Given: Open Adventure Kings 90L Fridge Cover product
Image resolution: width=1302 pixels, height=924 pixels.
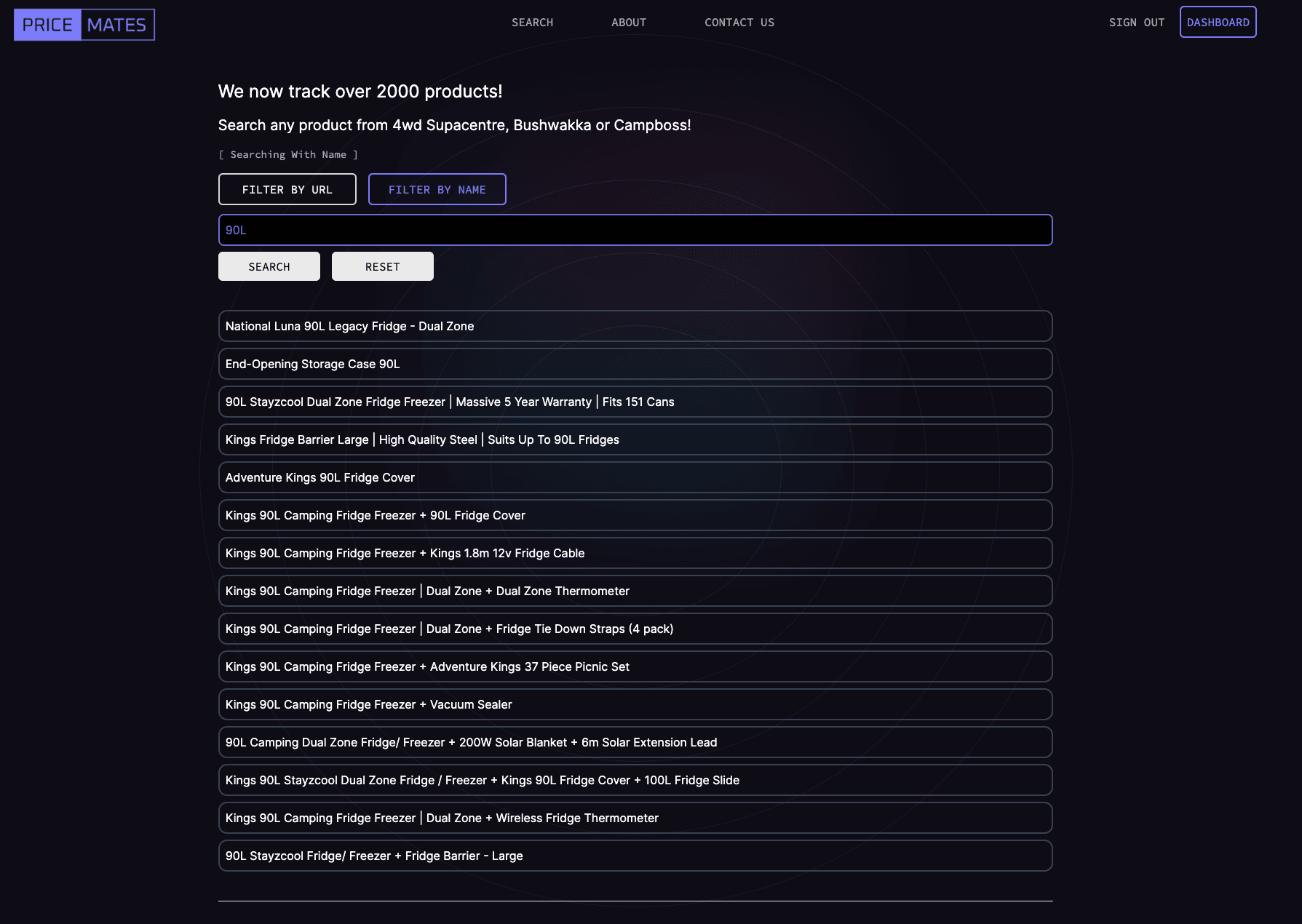Looking at the screenshot, I should point(635,477).
